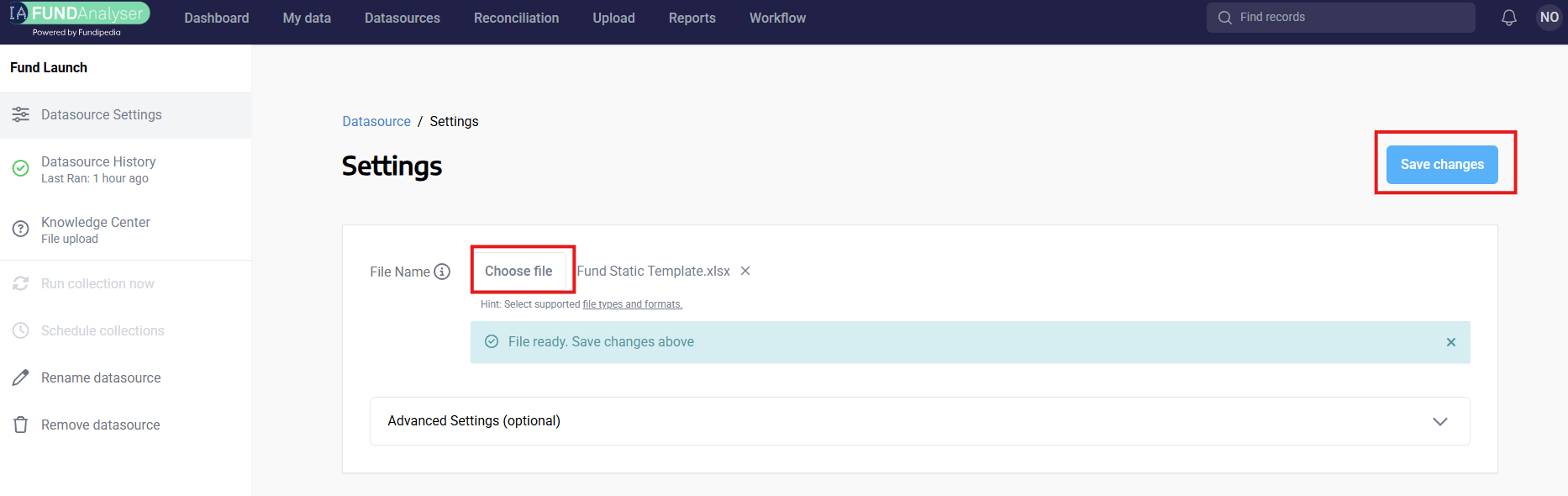This screenshot has height=496, width=1568.
Task: Click the Knowledge Center question mark icon
Action: tap(21, 229)
